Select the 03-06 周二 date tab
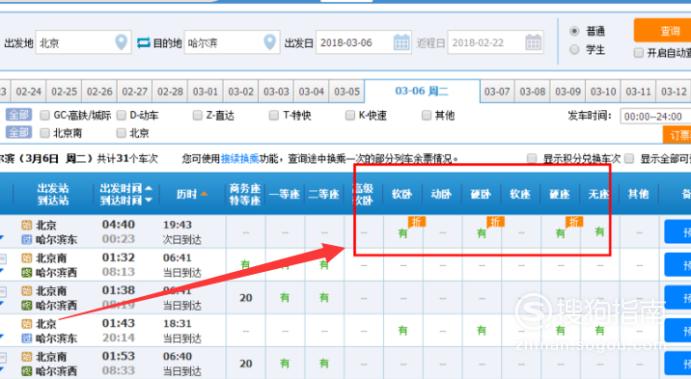Screen dimensions: 691x379 click(x=422, y=91)
